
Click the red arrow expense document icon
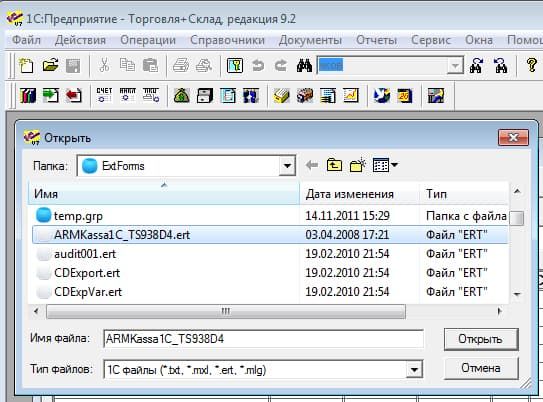[x=73, y=95]
